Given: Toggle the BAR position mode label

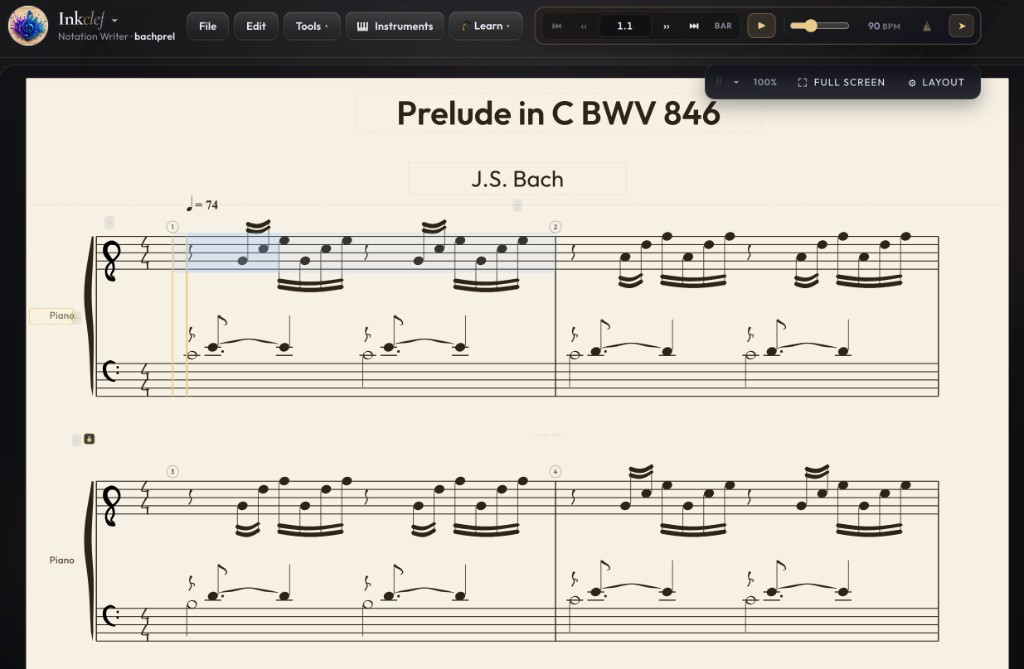Looking at the screenshot, I should click(x=723, y=26).
